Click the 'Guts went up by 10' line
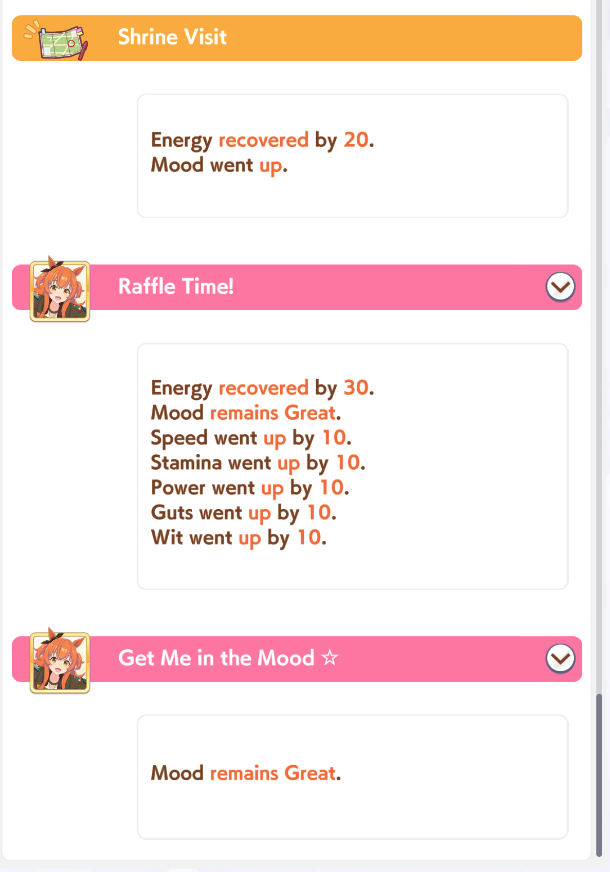 244,512
